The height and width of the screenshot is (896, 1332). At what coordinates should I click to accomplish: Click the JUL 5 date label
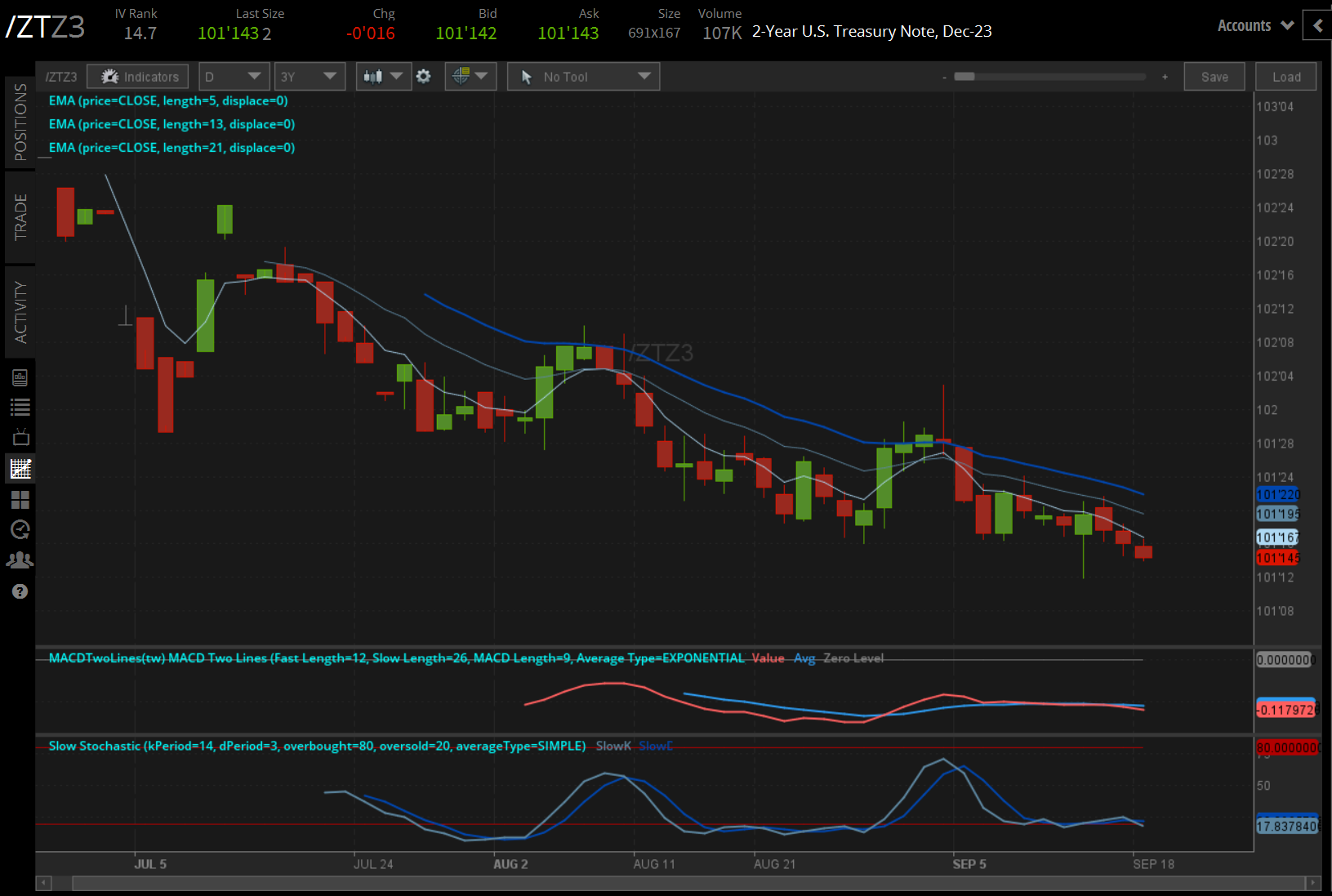(150, 864)
